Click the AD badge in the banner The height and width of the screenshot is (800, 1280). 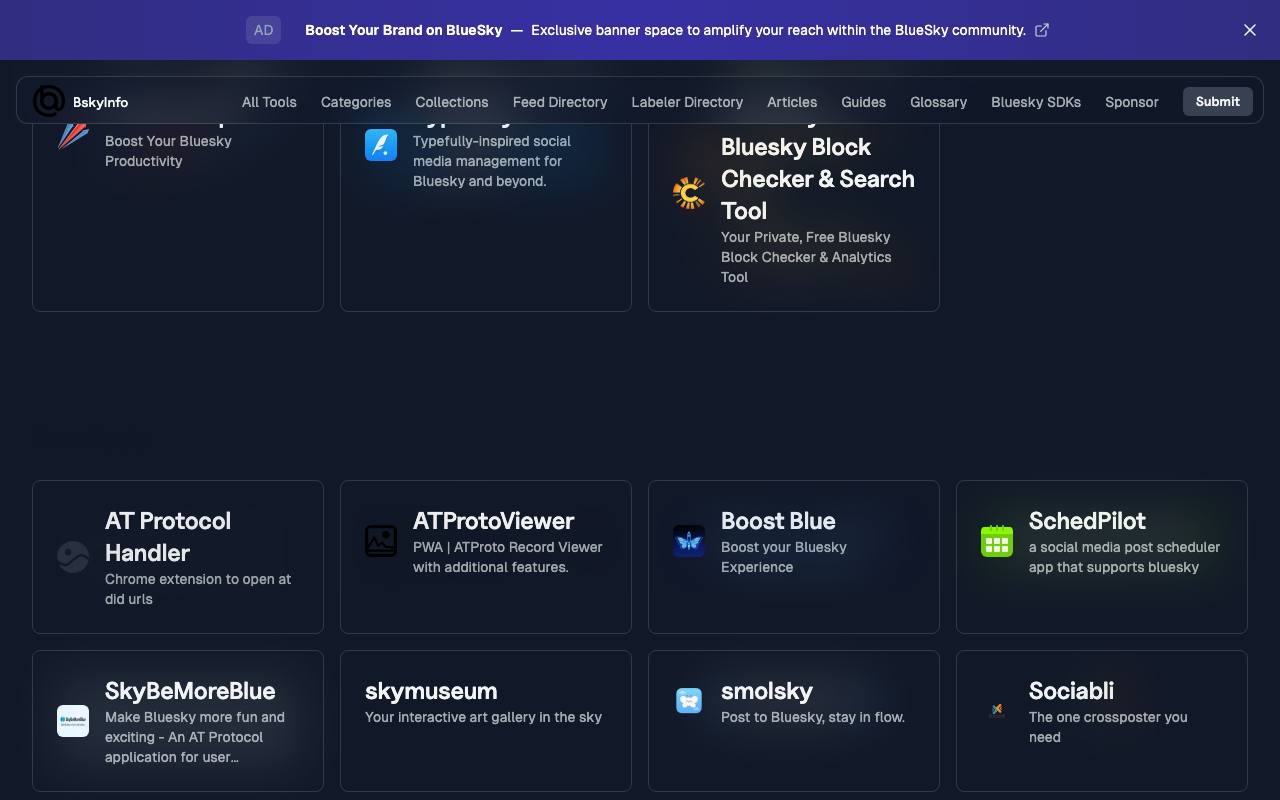coord(263,30)
